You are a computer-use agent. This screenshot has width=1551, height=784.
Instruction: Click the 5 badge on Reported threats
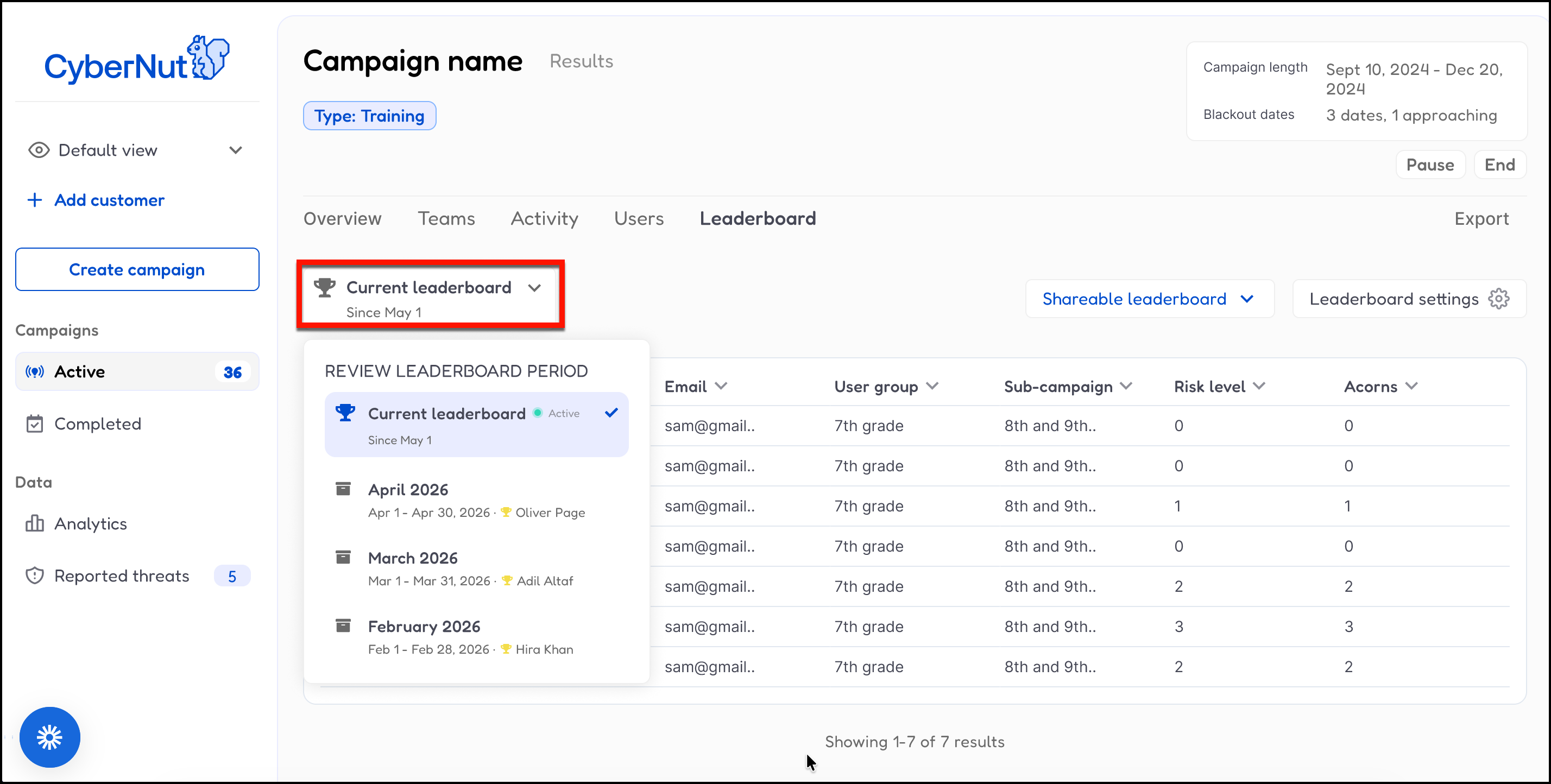click(232, 576)
